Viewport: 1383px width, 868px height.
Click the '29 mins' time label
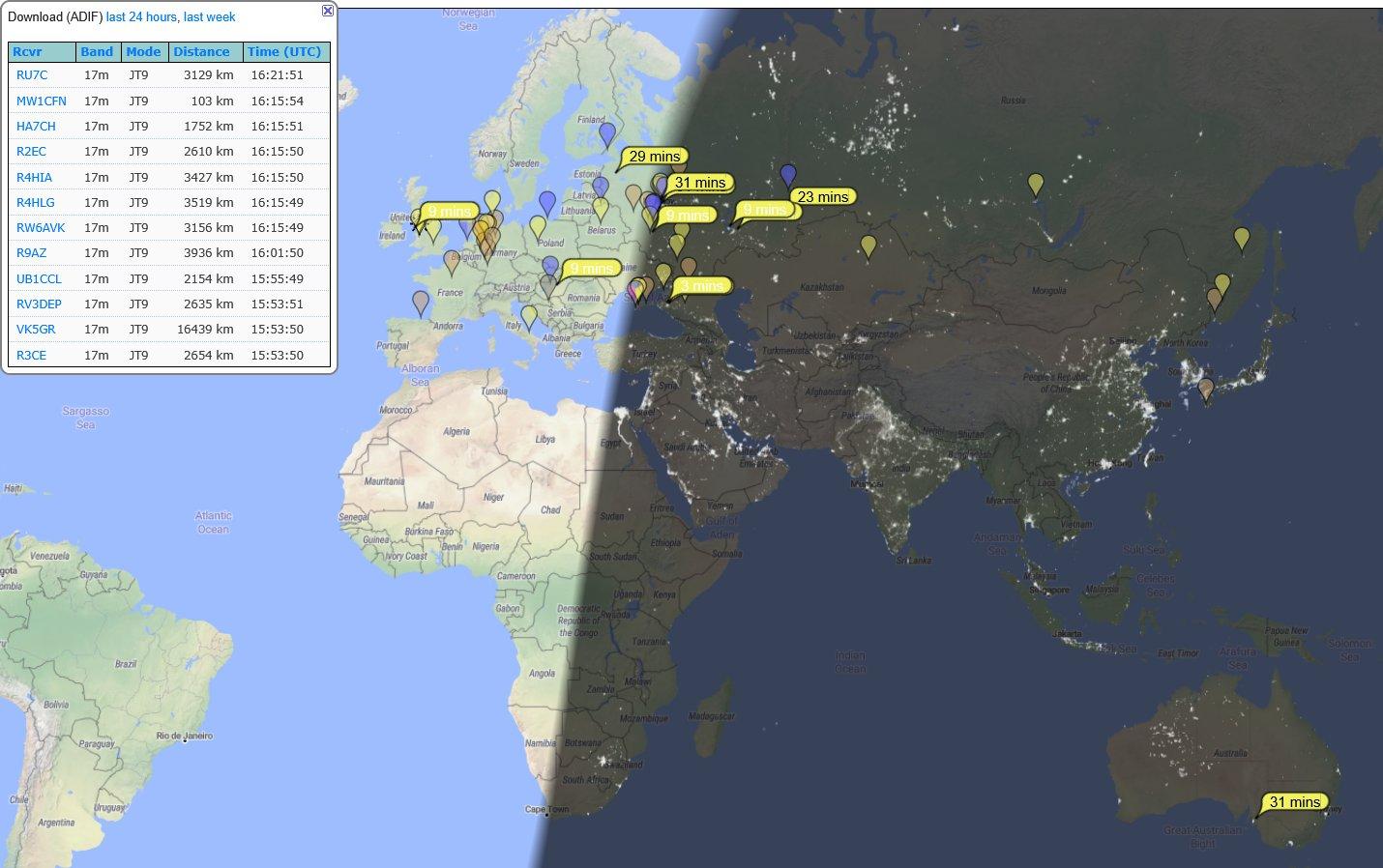(x=655, y=156)
